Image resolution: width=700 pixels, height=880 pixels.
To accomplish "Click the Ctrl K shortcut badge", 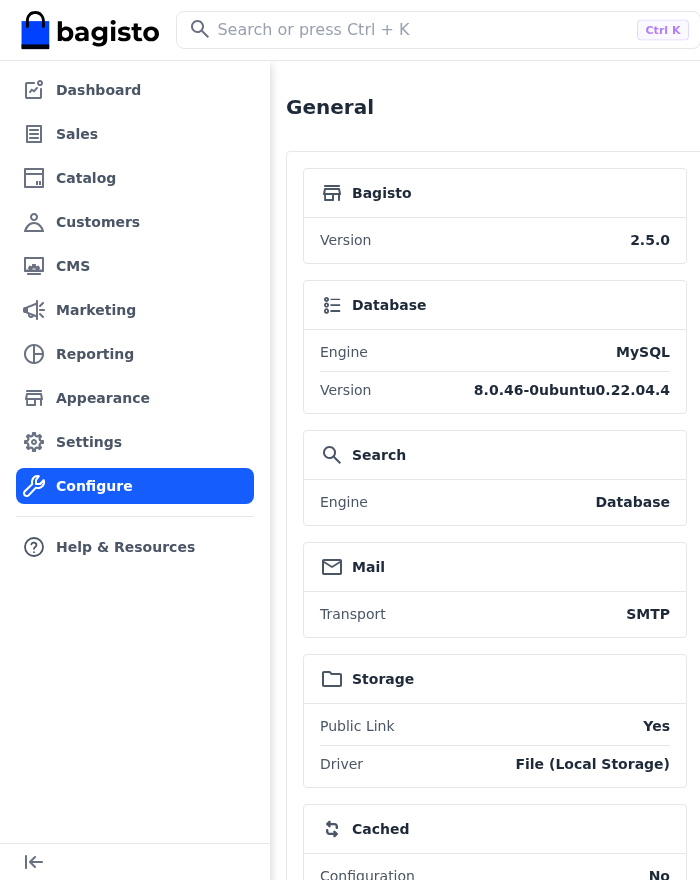I will click(662, 30).
